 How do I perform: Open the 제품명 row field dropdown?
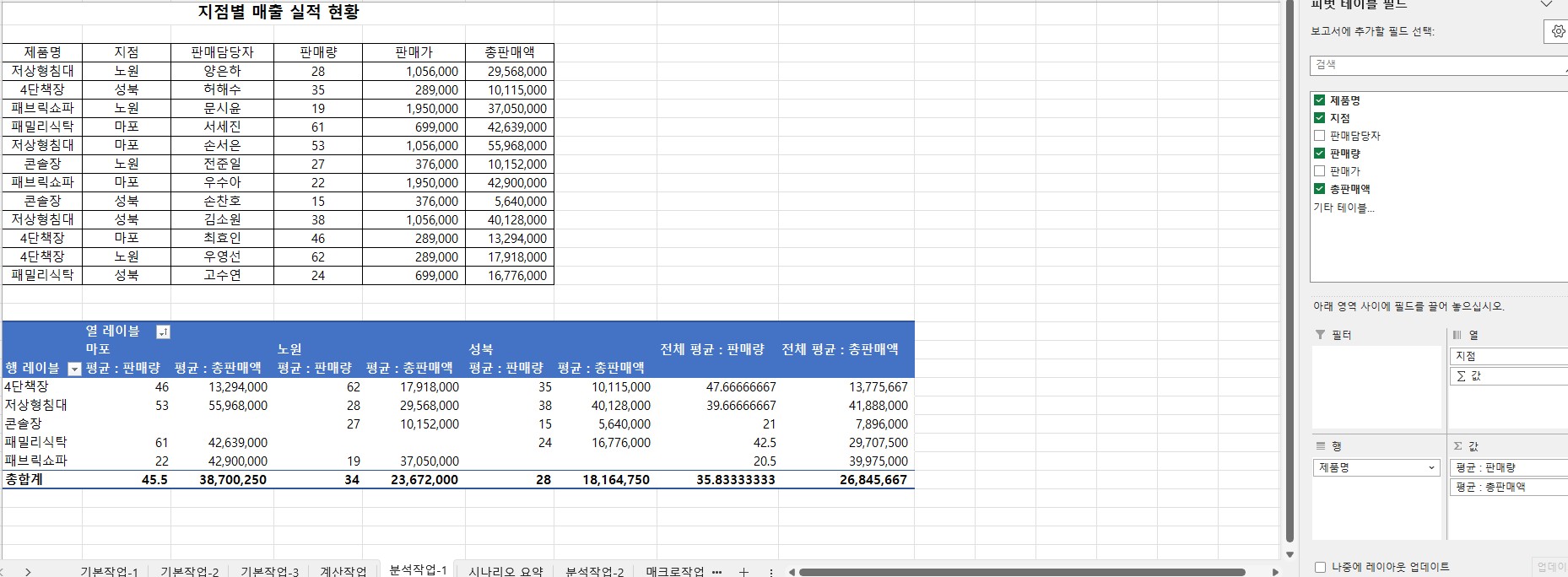pyautogui.click(x=1431, y=467)
